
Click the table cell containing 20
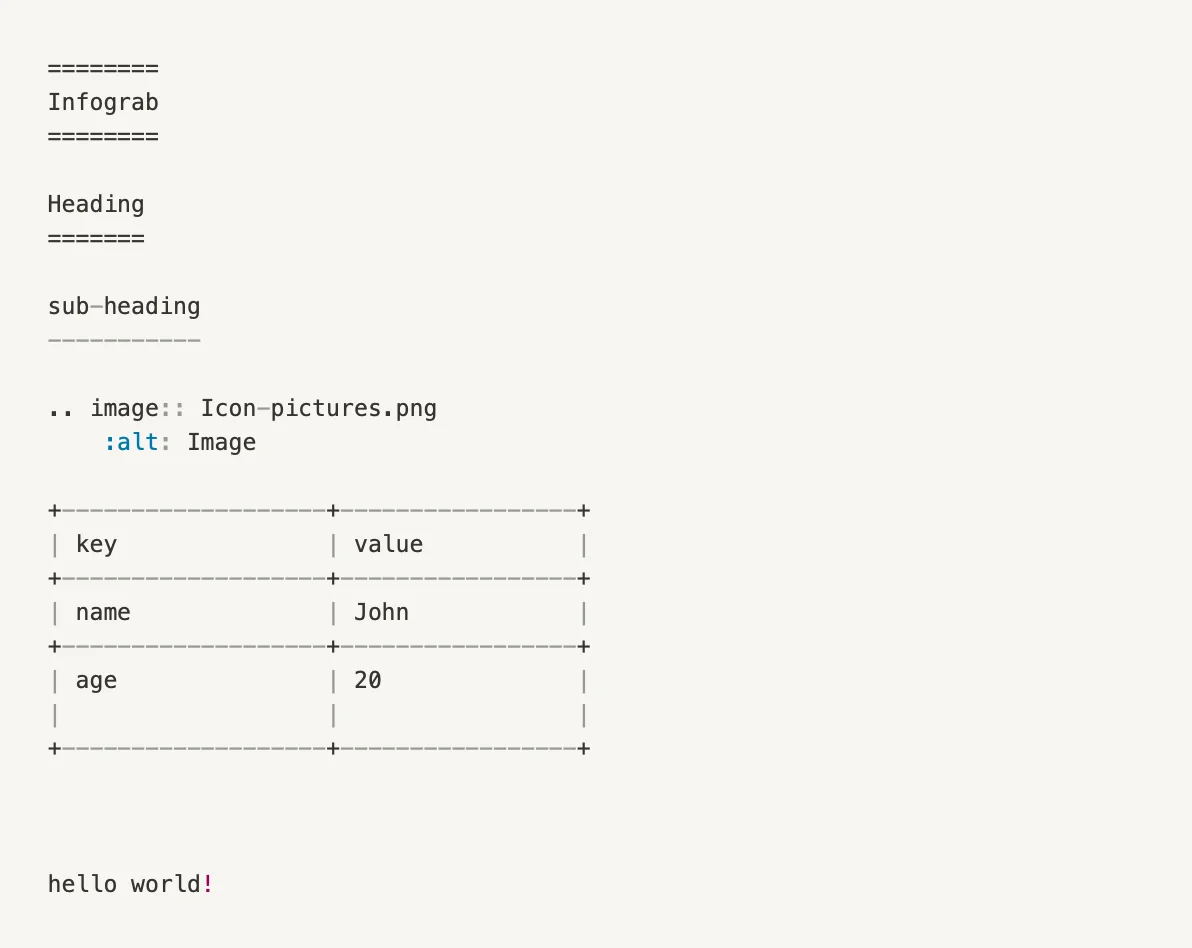[x=368, y=680]
